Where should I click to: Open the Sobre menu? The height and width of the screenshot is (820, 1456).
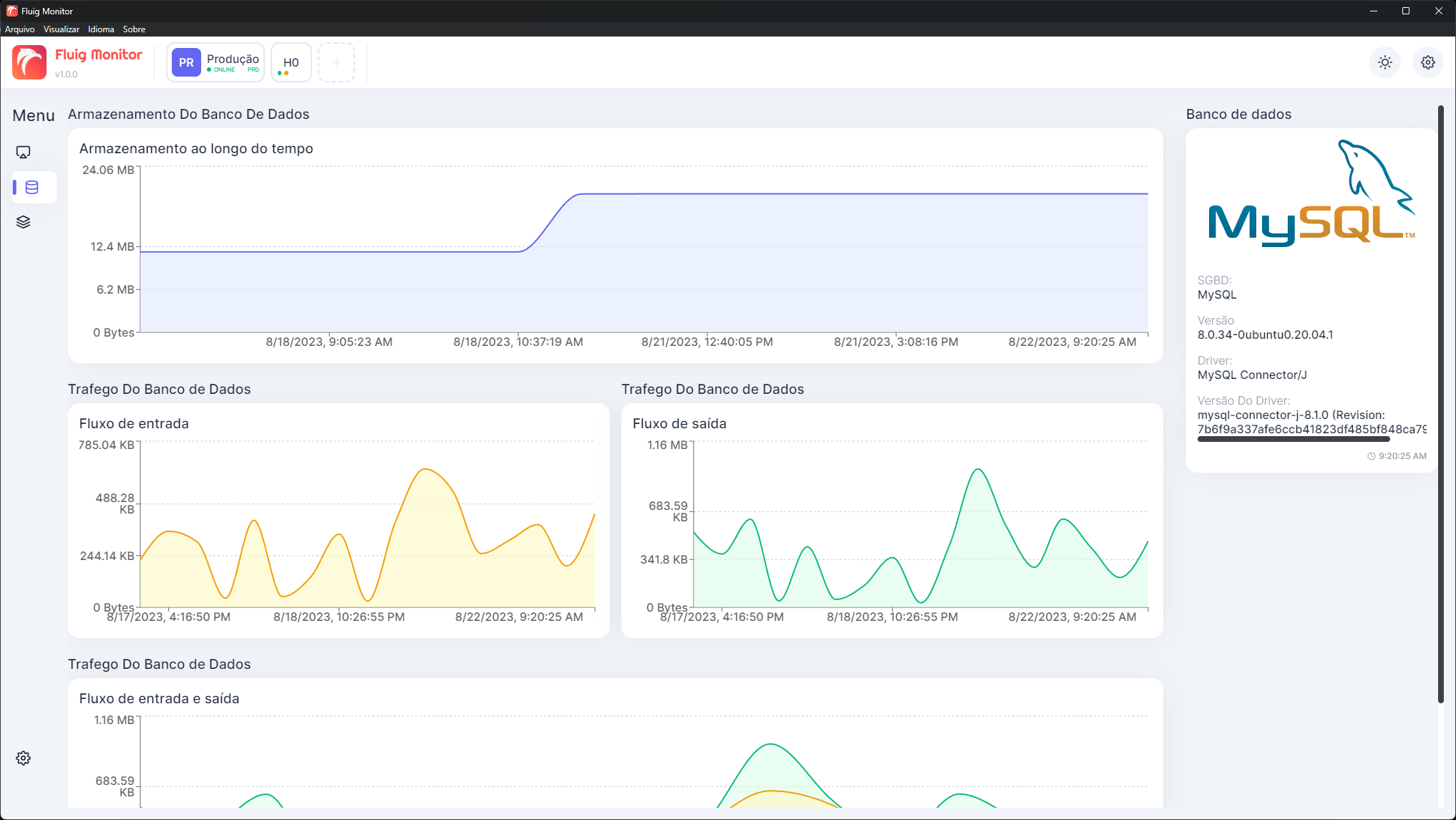(x=134, y=29)
